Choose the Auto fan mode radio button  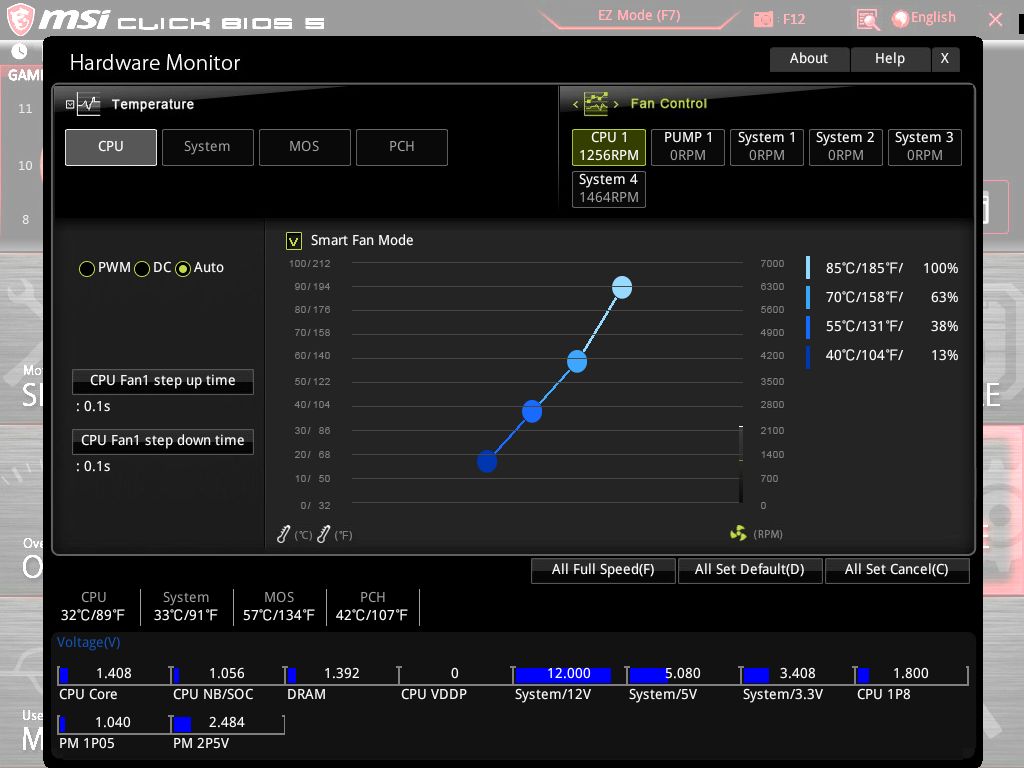click(183, 268)
